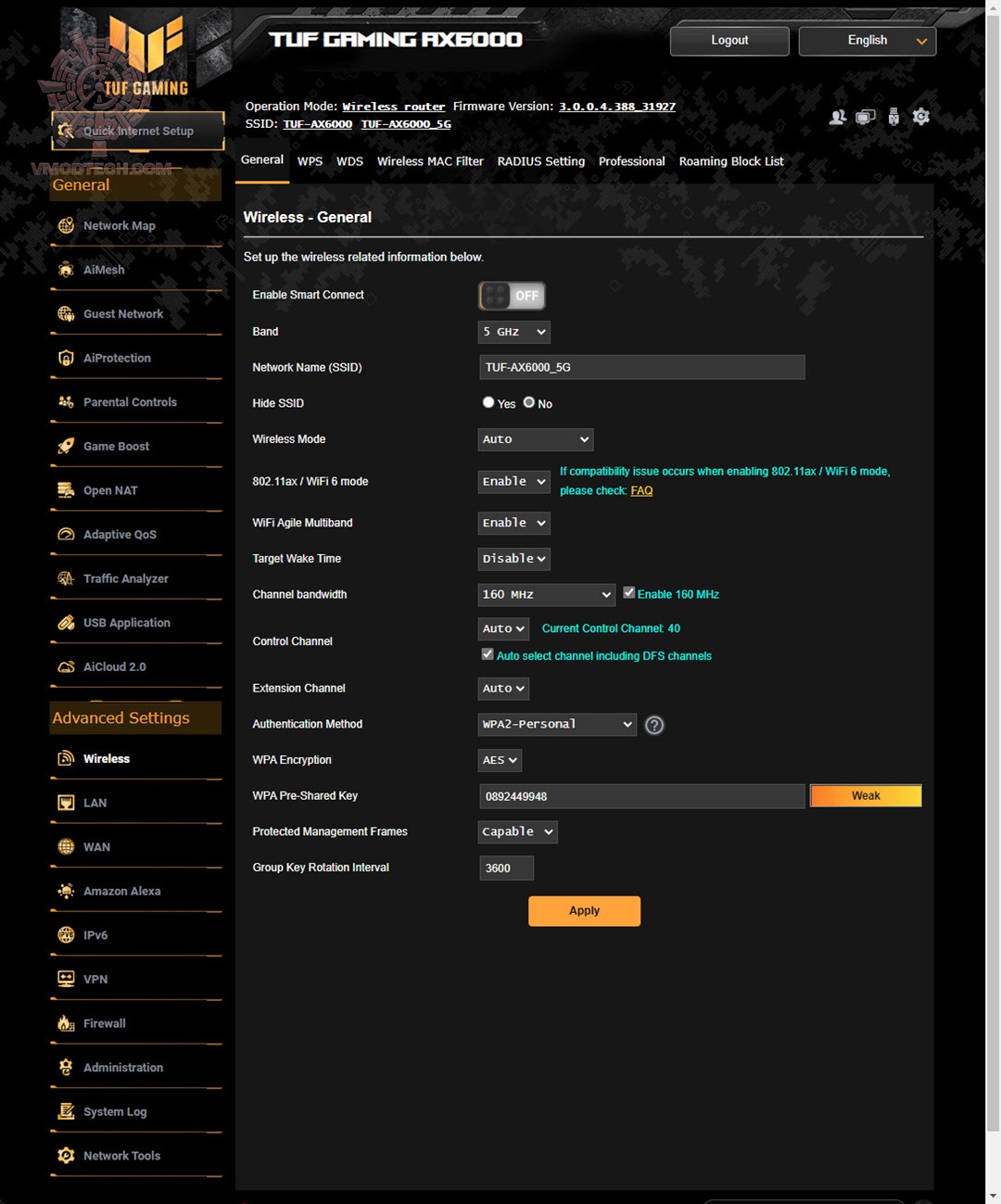
Task: Open Parental Controls icon
Action: 66,402
